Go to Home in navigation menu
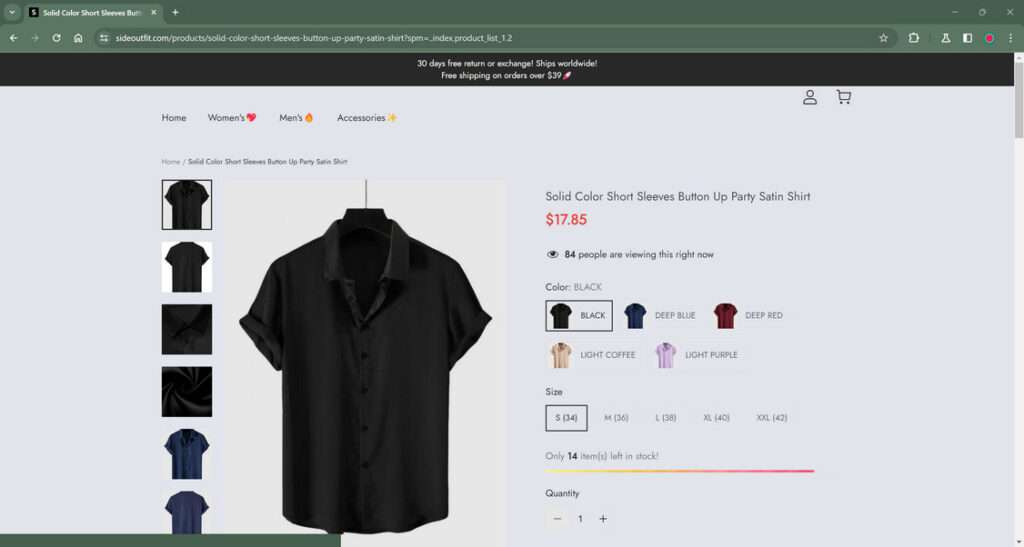Image resolution: width=1024 pixels, height=547 pixels. [x=174, y=117]
